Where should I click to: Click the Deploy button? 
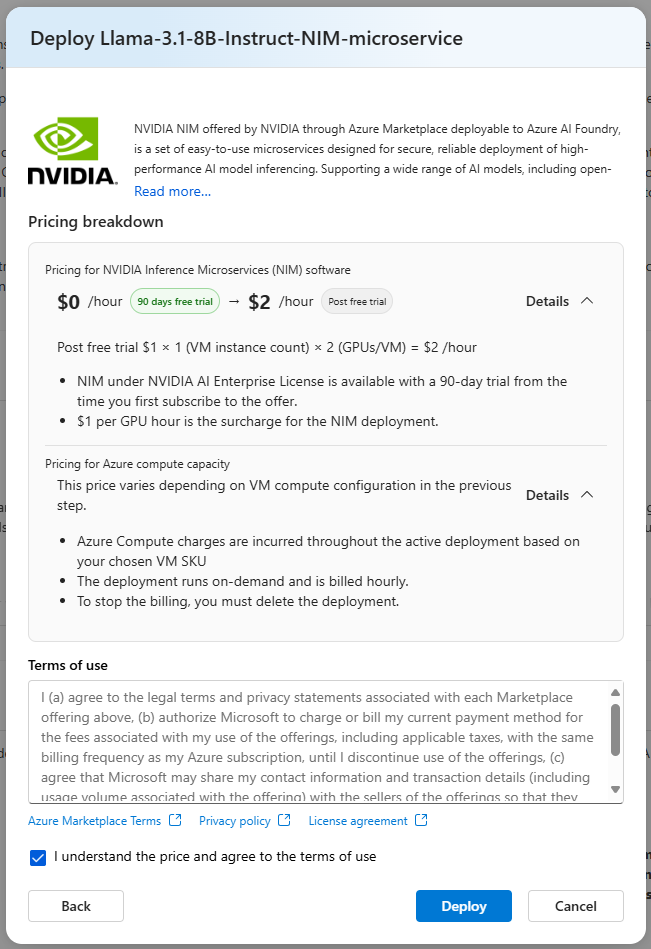tap(463, 906)
